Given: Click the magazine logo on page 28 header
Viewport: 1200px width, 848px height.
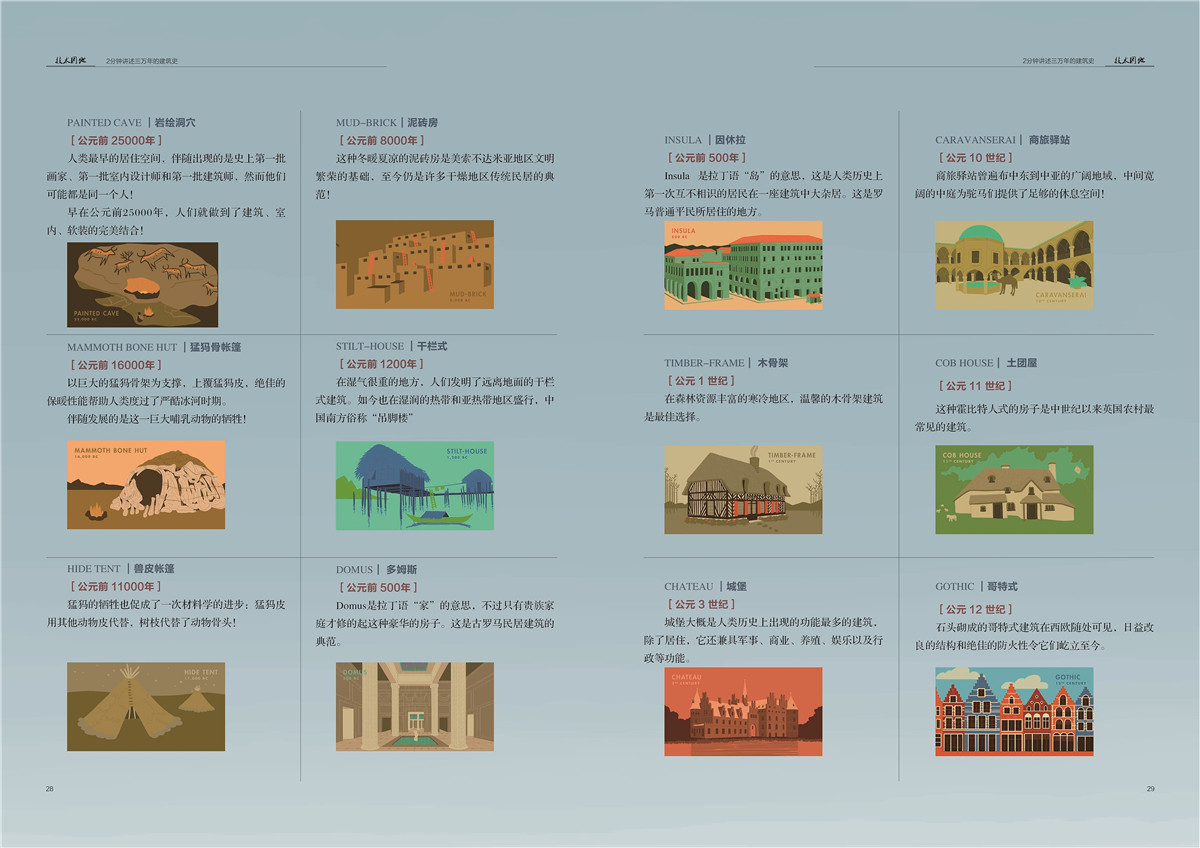Looking at the screenshot, I should pos(73,60).
